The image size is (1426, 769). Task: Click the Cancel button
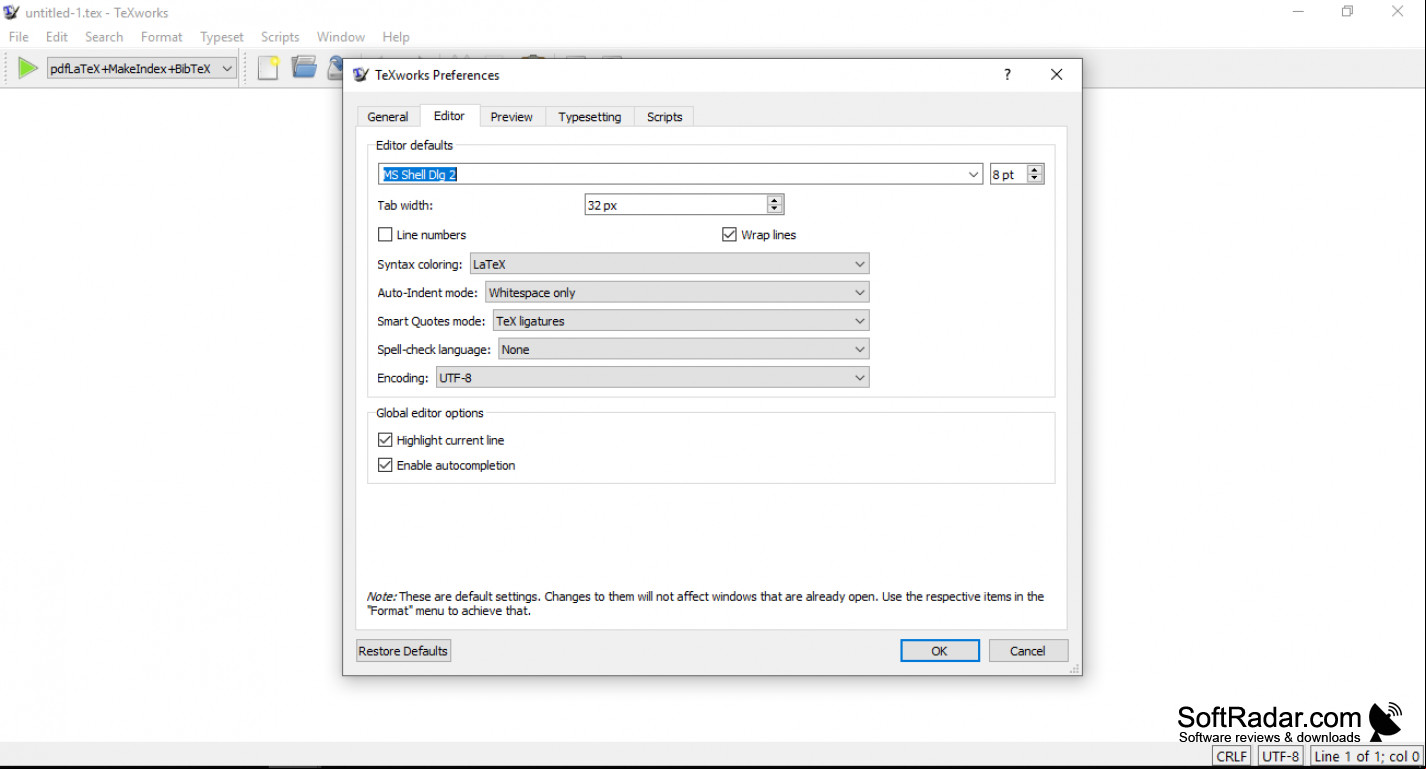point(1028,651)
